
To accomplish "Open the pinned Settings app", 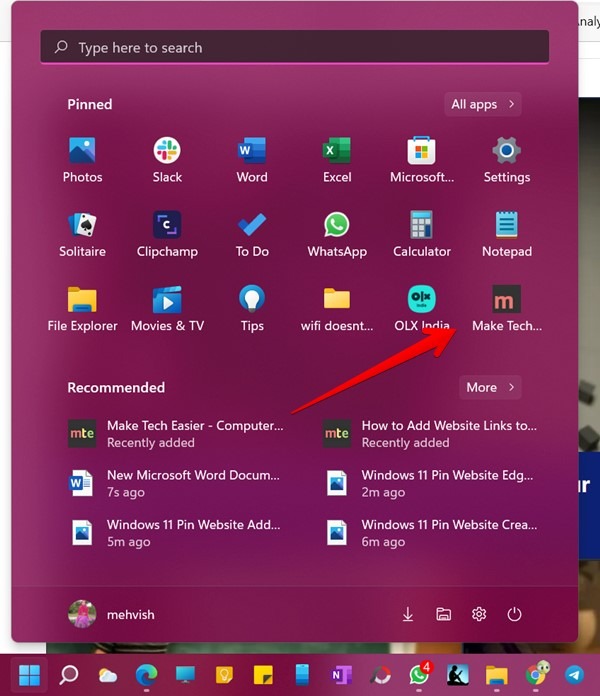I will 506,160.
